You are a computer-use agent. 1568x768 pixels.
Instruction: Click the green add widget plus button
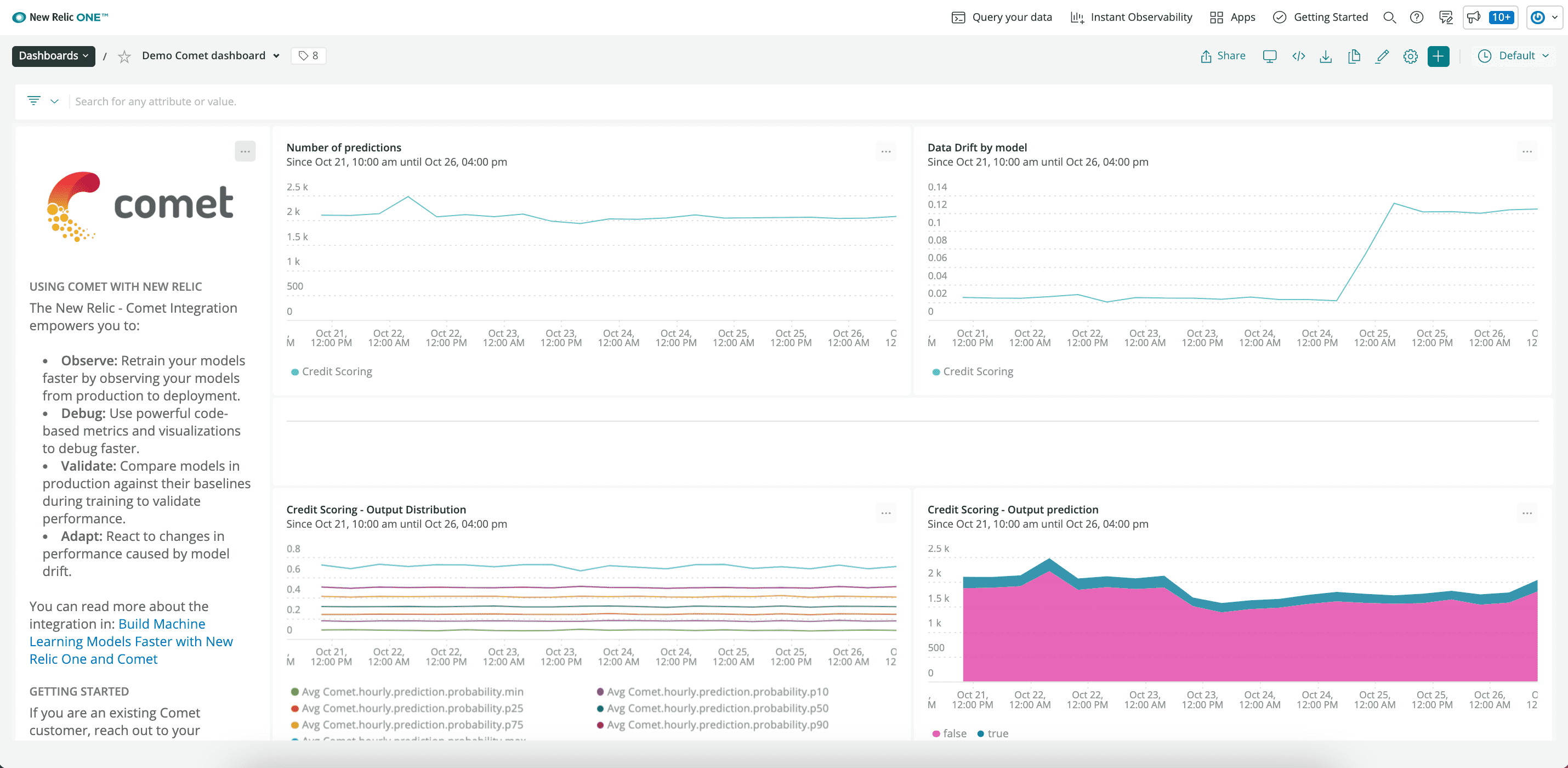(x=1438, y=56)
